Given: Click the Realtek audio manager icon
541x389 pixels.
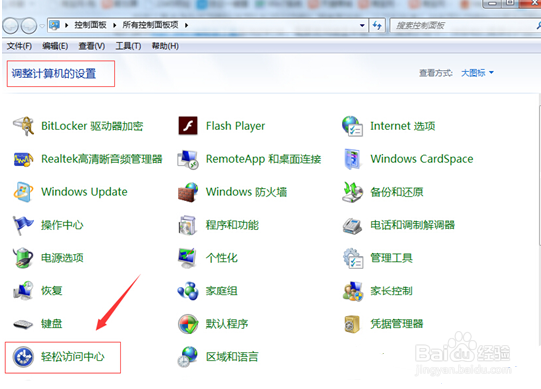Looking at the screenshot, I should click(23, 159).
